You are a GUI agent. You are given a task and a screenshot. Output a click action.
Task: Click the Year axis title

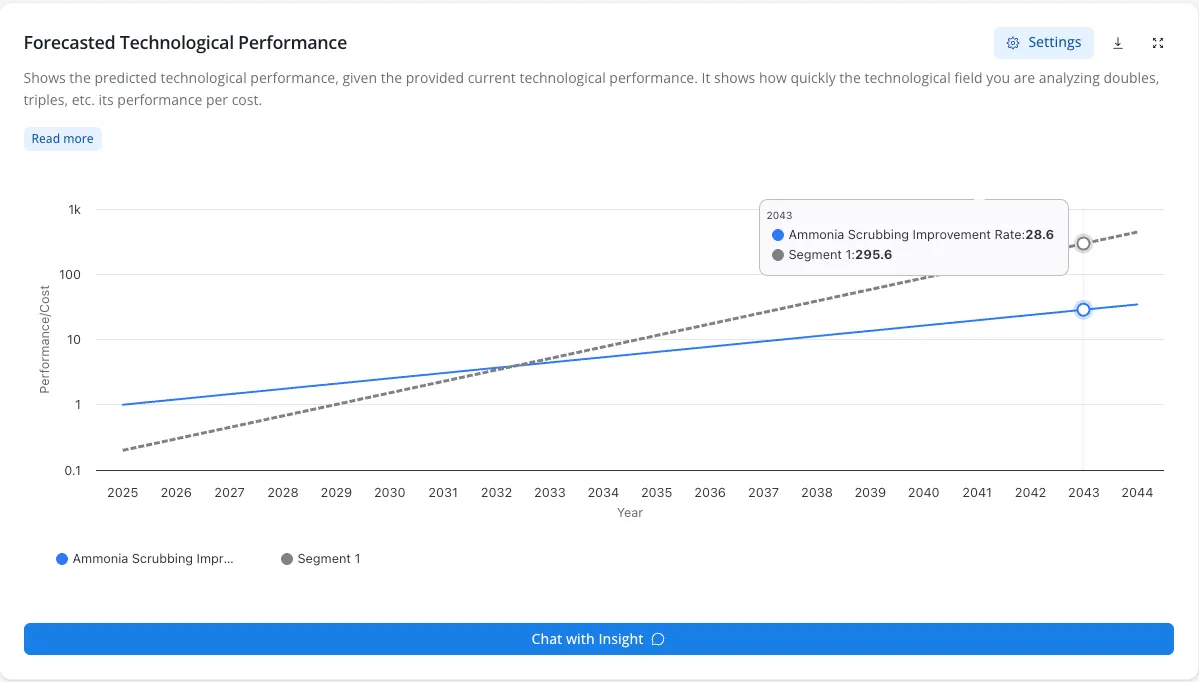coord(630,512)
